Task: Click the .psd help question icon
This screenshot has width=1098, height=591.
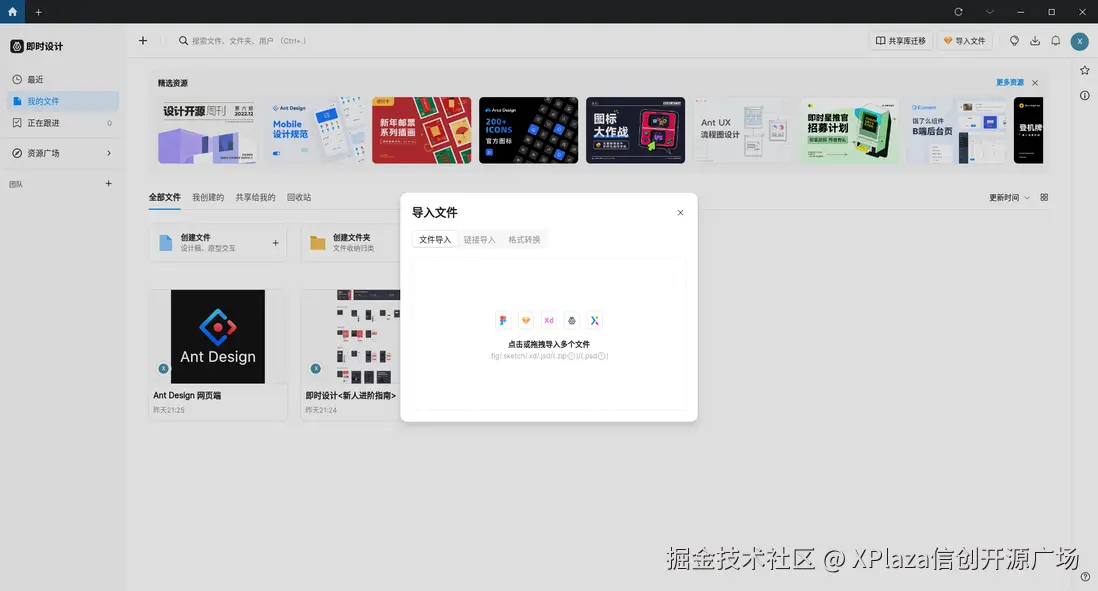Action: (602, 356)
